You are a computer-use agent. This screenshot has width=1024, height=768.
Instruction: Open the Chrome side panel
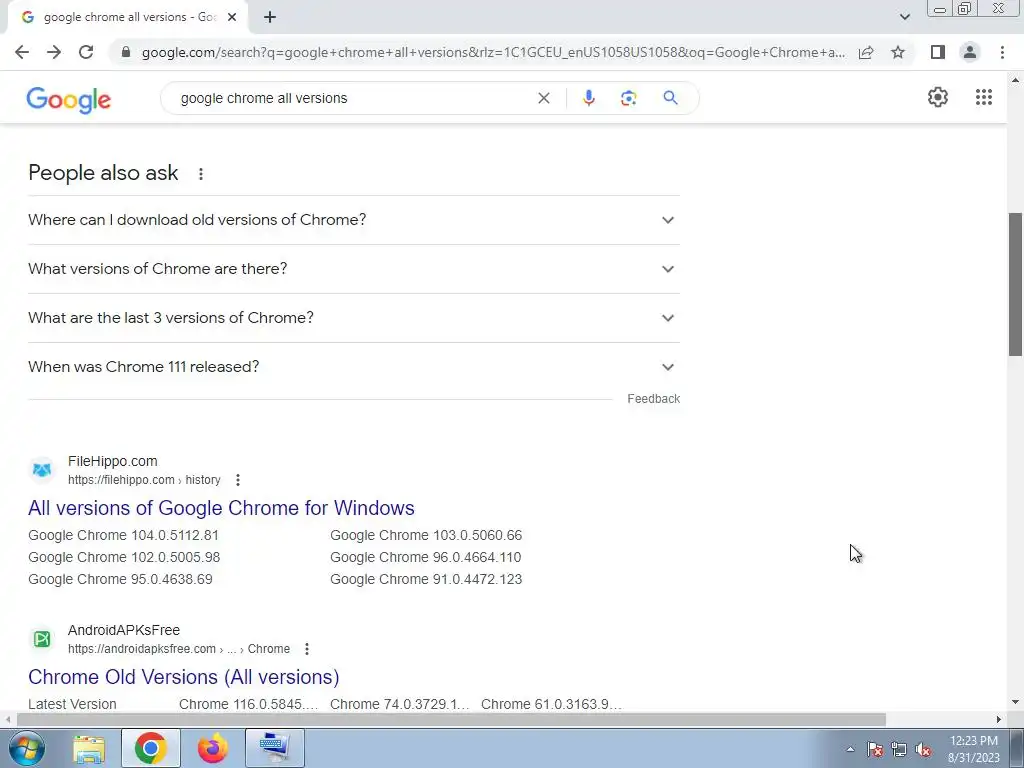point(937,52)
